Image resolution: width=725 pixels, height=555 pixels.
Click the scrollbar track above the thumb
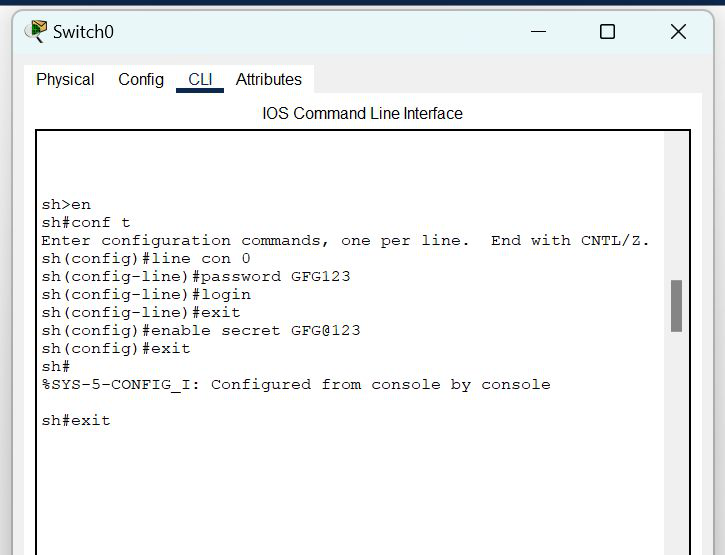pos(677,200)
